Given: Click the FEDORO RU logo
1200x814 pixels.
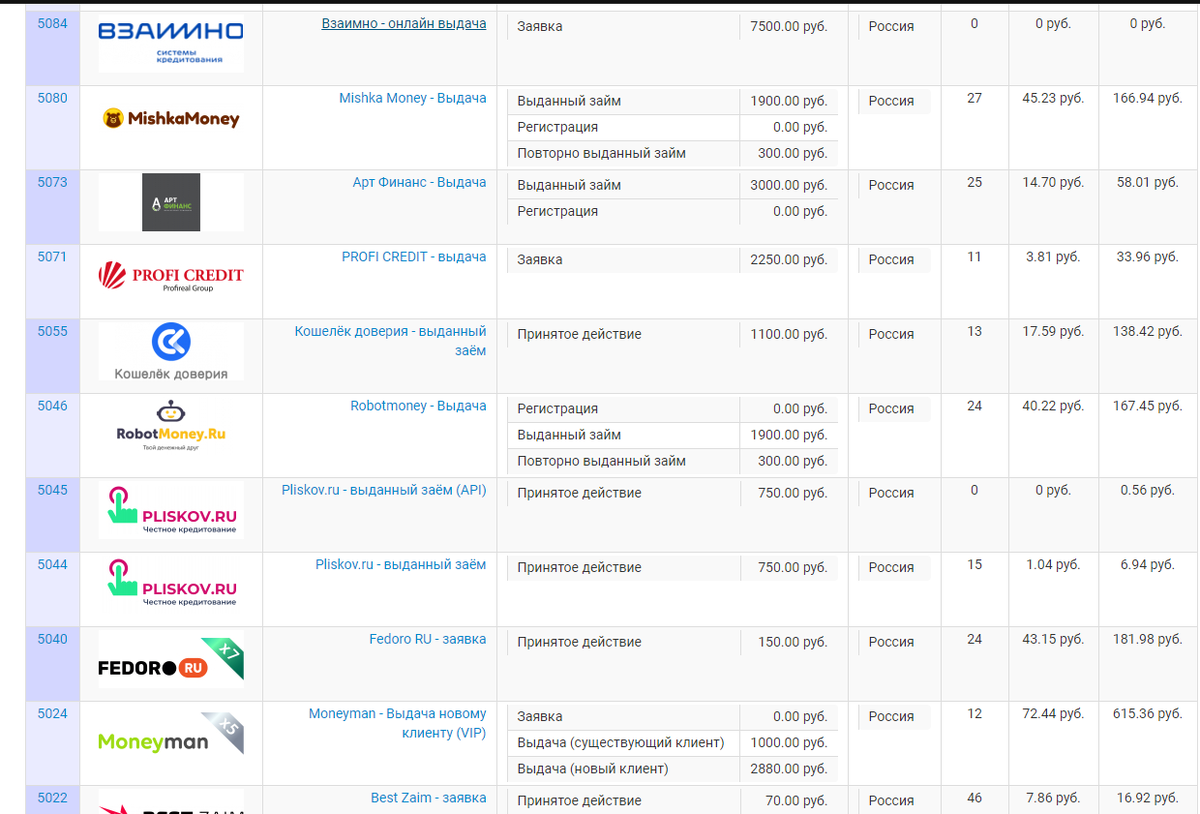Looking at the screenshot, I should pyautogui.click(x=171, y=659).
